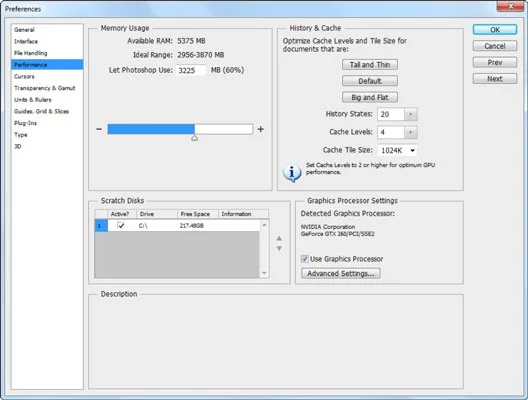
Task: Apply Default cache preset
Action: (370, 81)
